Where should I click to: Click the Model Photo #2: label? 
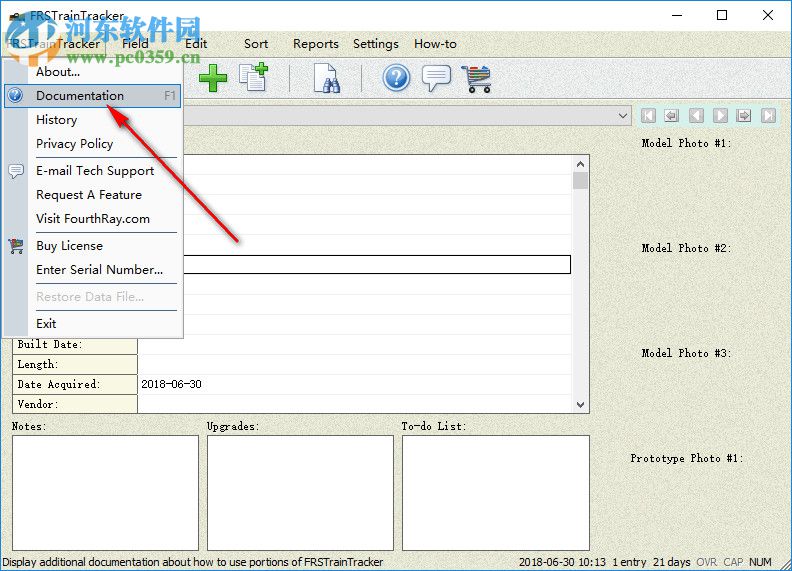tap(686, 248)
